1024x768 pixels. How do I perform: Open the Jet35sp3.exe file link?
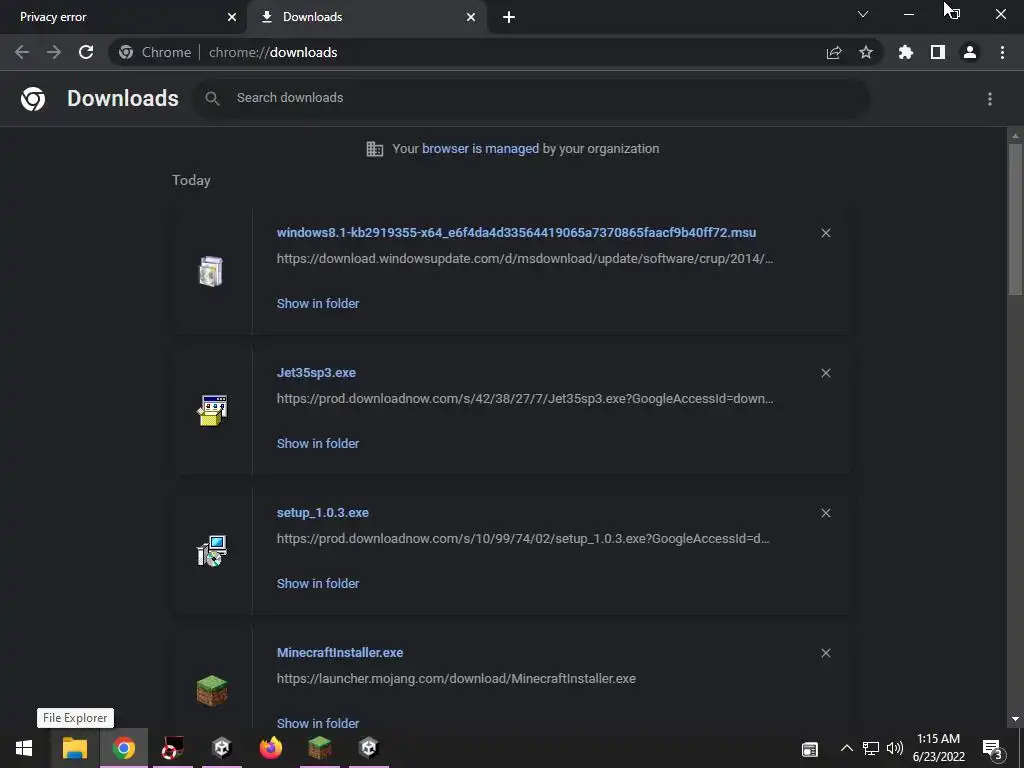coord(316,373)
